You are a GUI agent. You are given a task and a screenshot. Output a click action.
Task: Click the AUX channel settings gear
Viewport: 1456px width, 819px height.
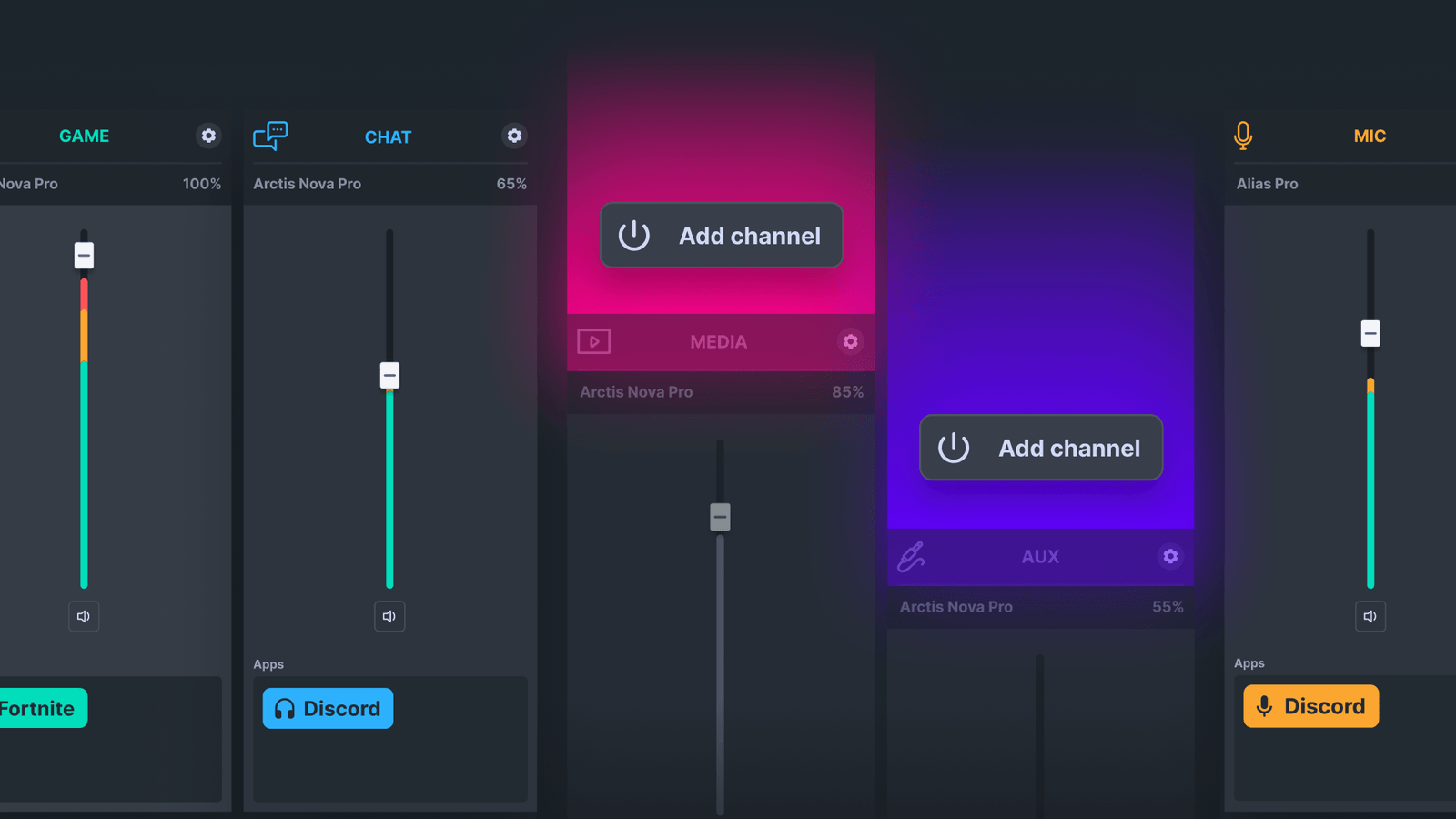click(1170, 556)
